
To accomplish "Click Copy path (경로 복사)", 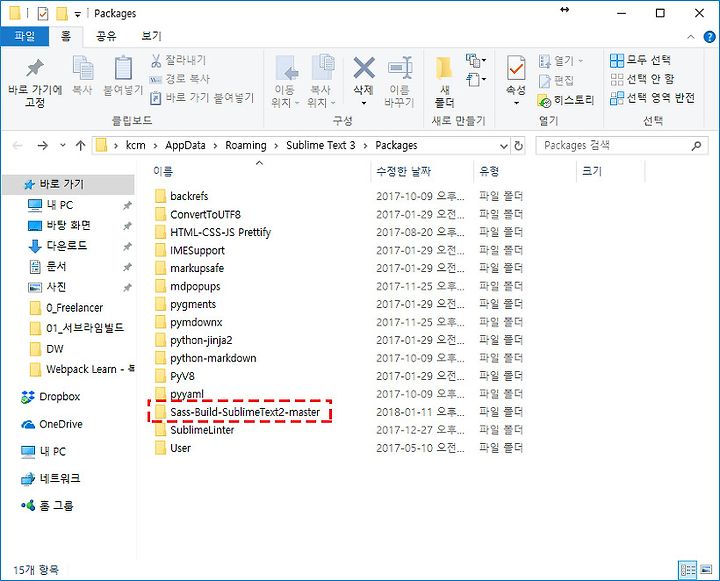I will tap(180, 79).
